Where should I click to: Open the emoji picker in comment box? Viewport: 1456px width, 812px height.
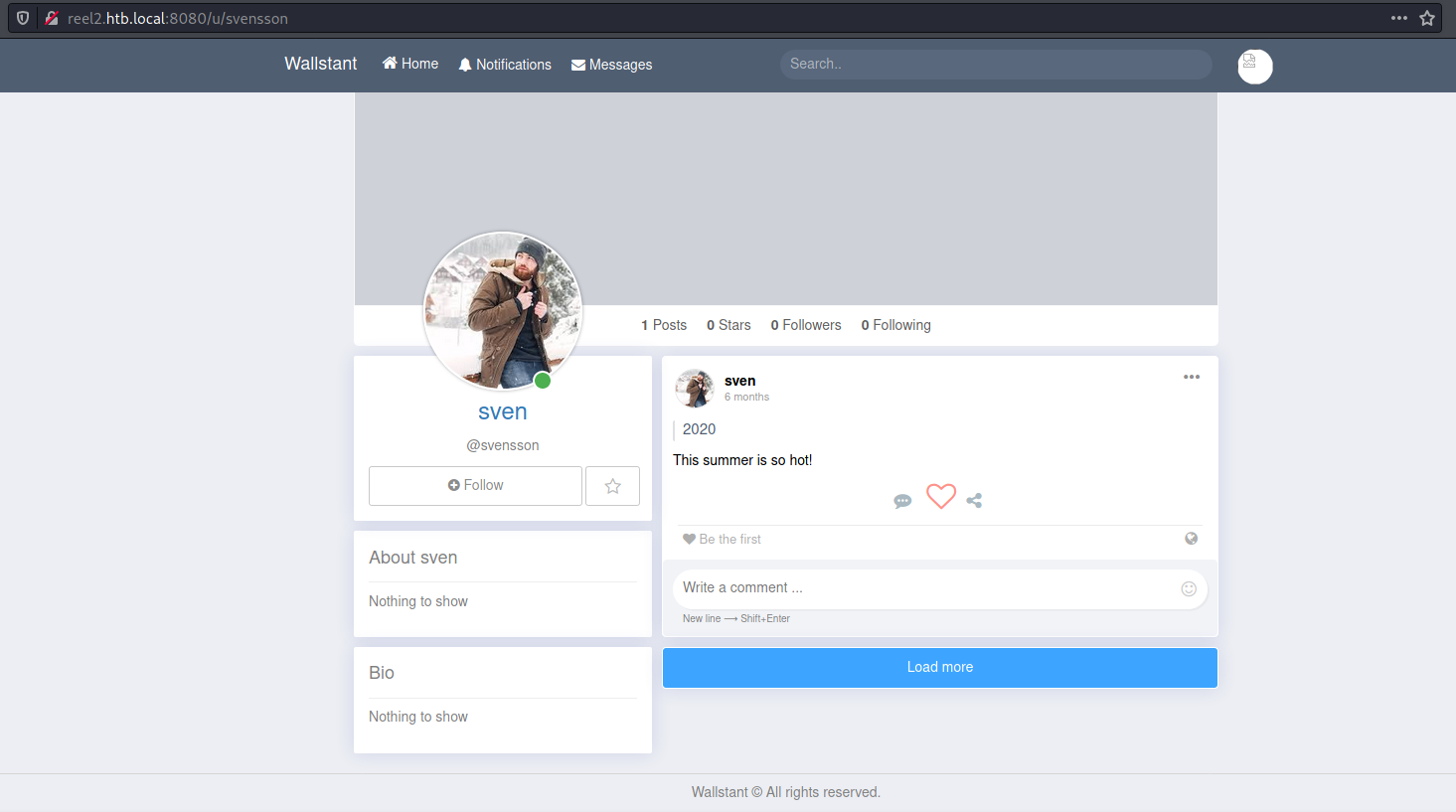click(x=1188, y=588)
